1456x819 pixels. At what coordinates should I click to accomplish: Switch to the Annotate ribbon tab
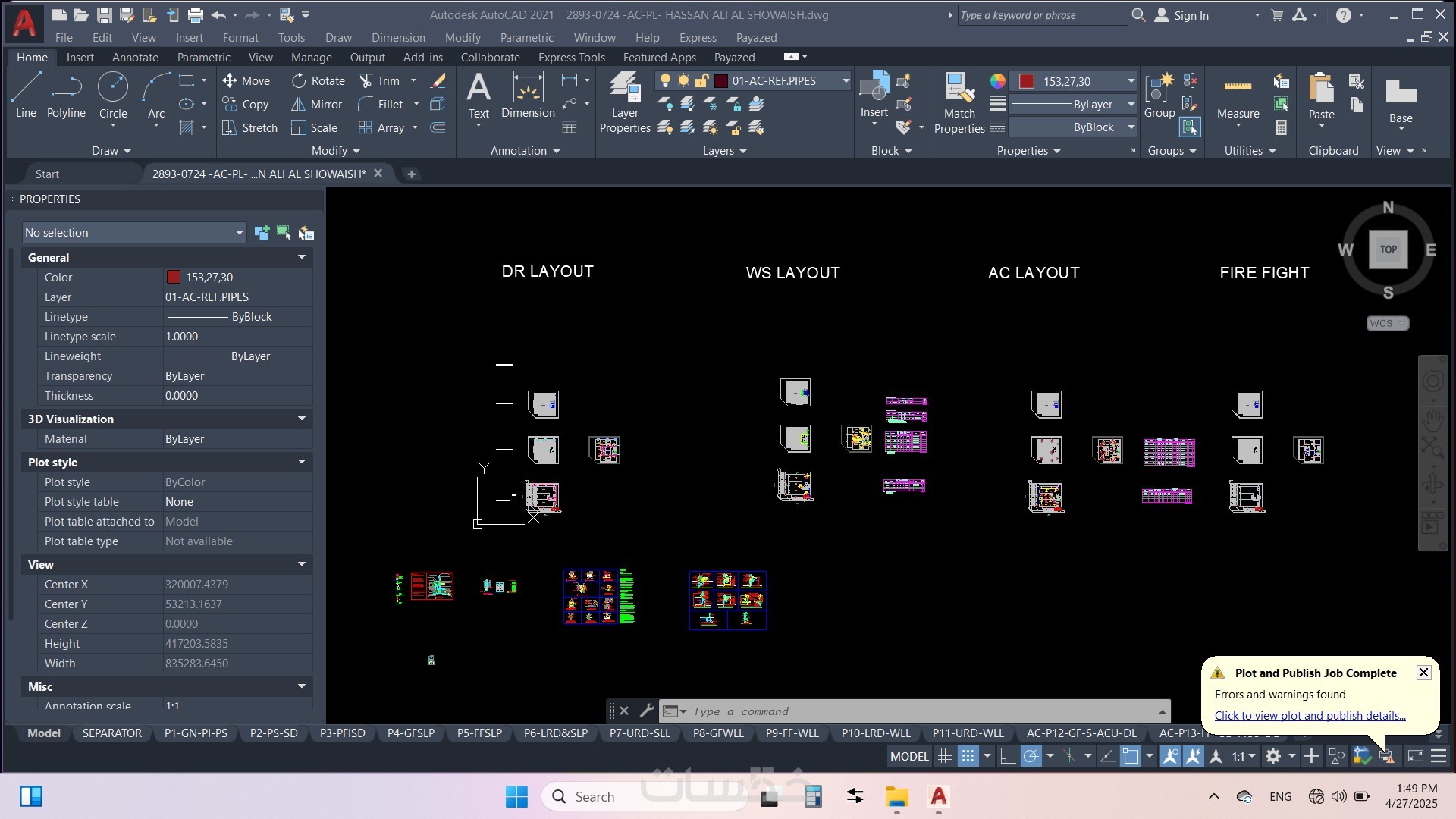135,58
